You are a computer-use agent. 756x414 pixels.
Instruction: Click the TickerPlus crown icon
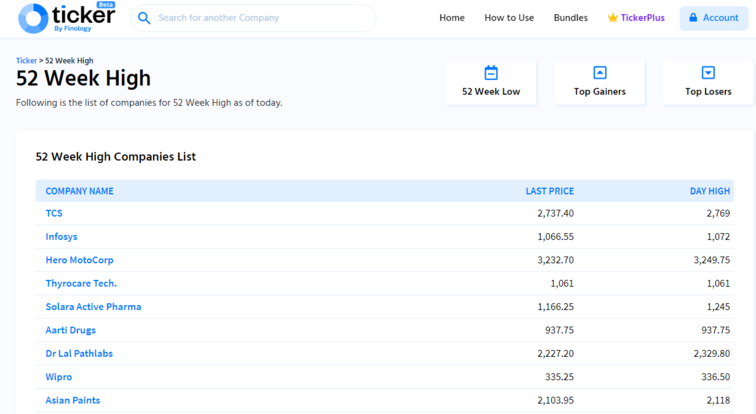pos(612,18)
